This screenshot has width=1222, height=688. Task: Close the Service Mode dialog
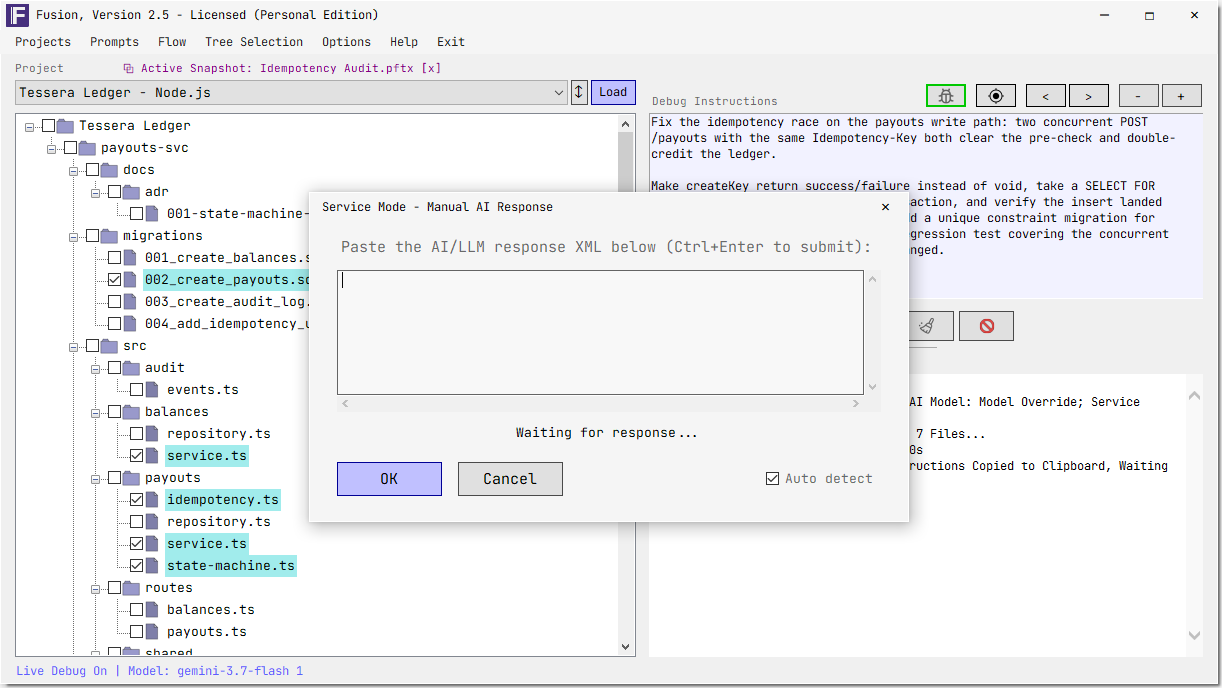tap(885, 207)
